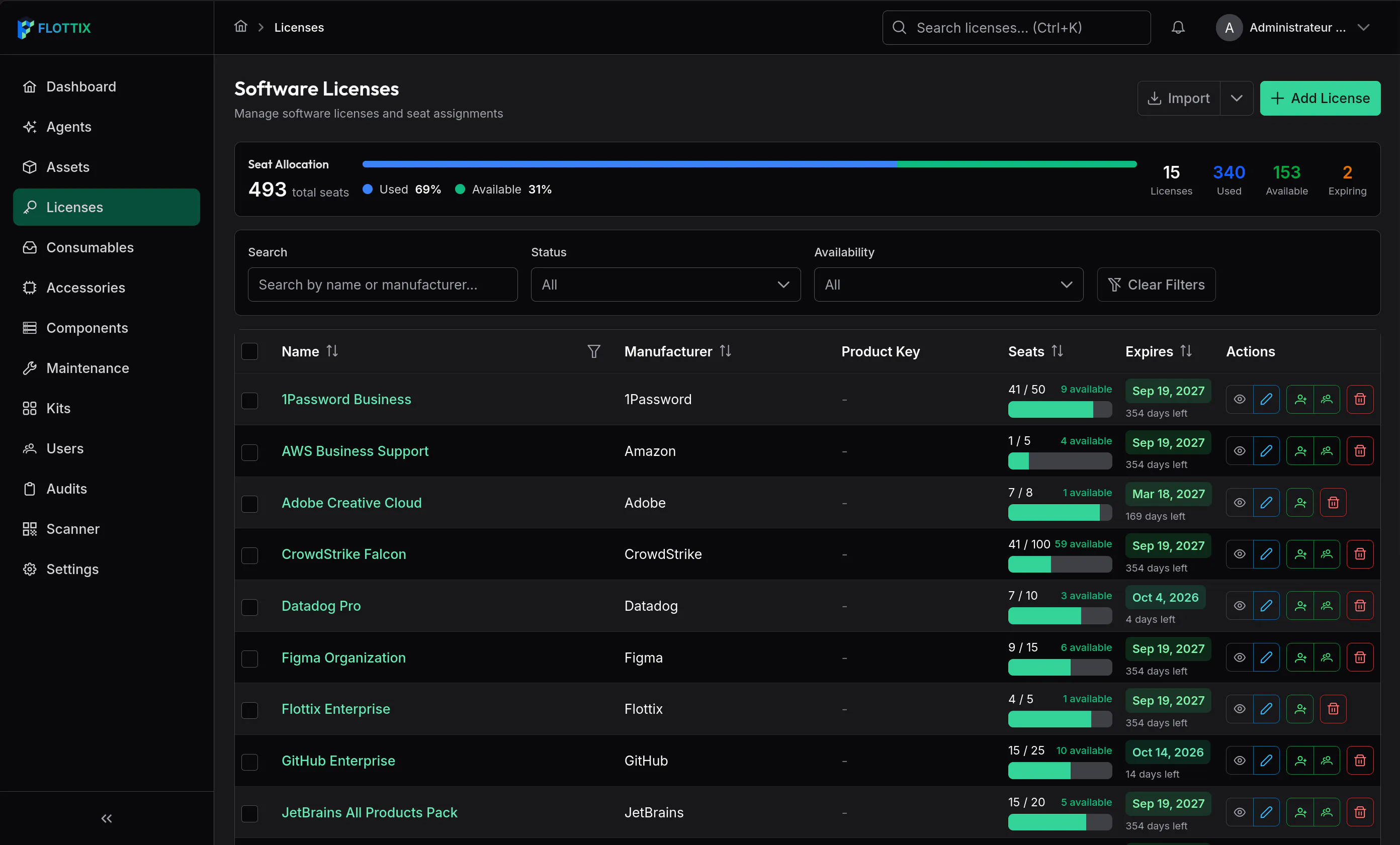Edit the 1Password Business license

(x=1266, y=399)
